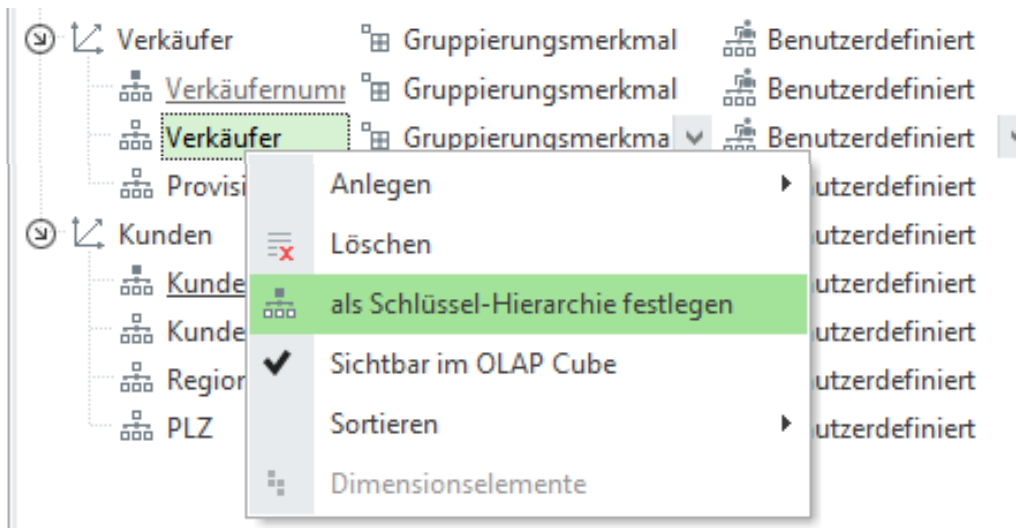Open the underlined Verkäufernummer hierarchy
This screenshot has height=529, width=1019.
click(254, 89)
